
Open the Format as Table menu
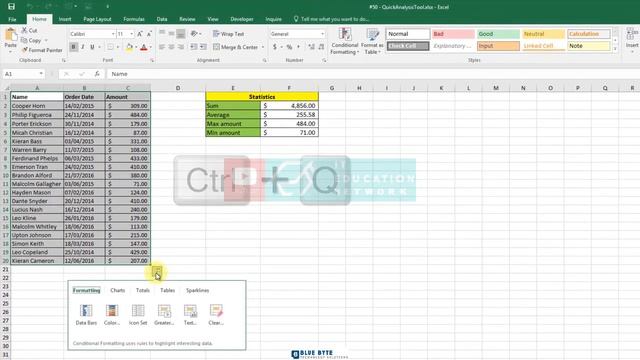372,41
